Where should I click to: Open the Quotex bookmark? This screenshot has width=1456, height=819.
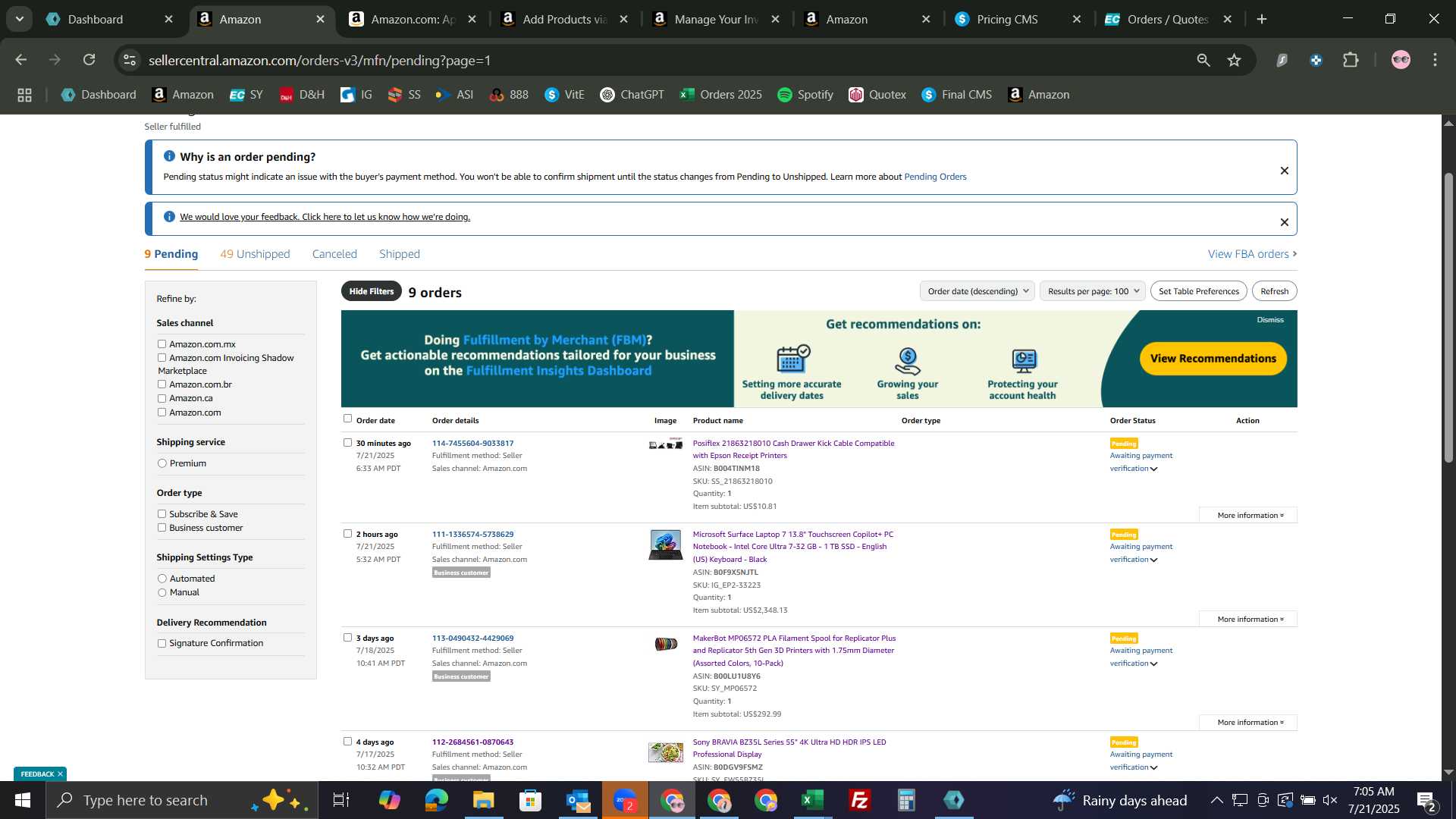[x=877, y=95]
